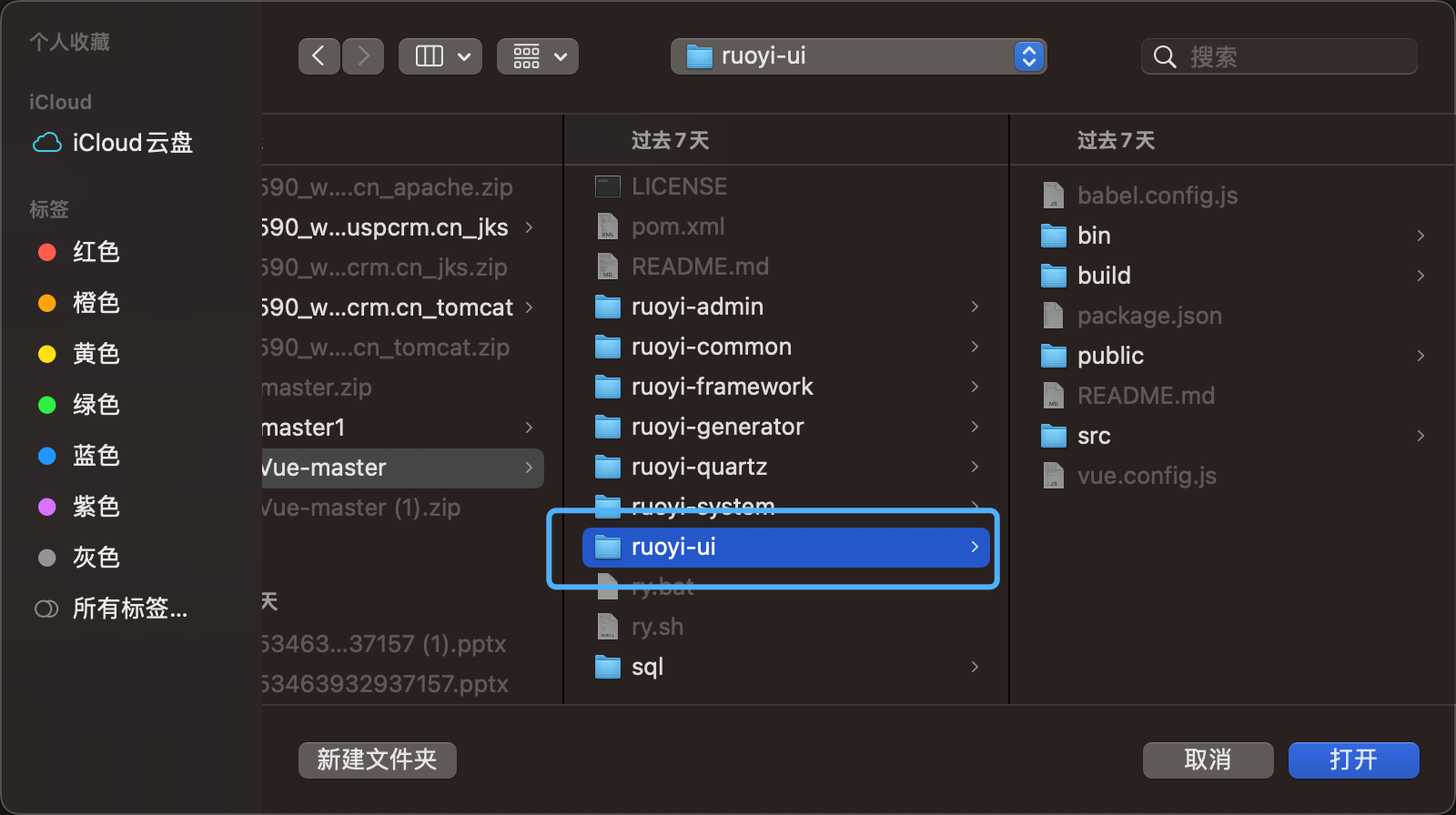1456x815 pixels.
Task: Open the column view mode dropdown
Action: [440, 56]
